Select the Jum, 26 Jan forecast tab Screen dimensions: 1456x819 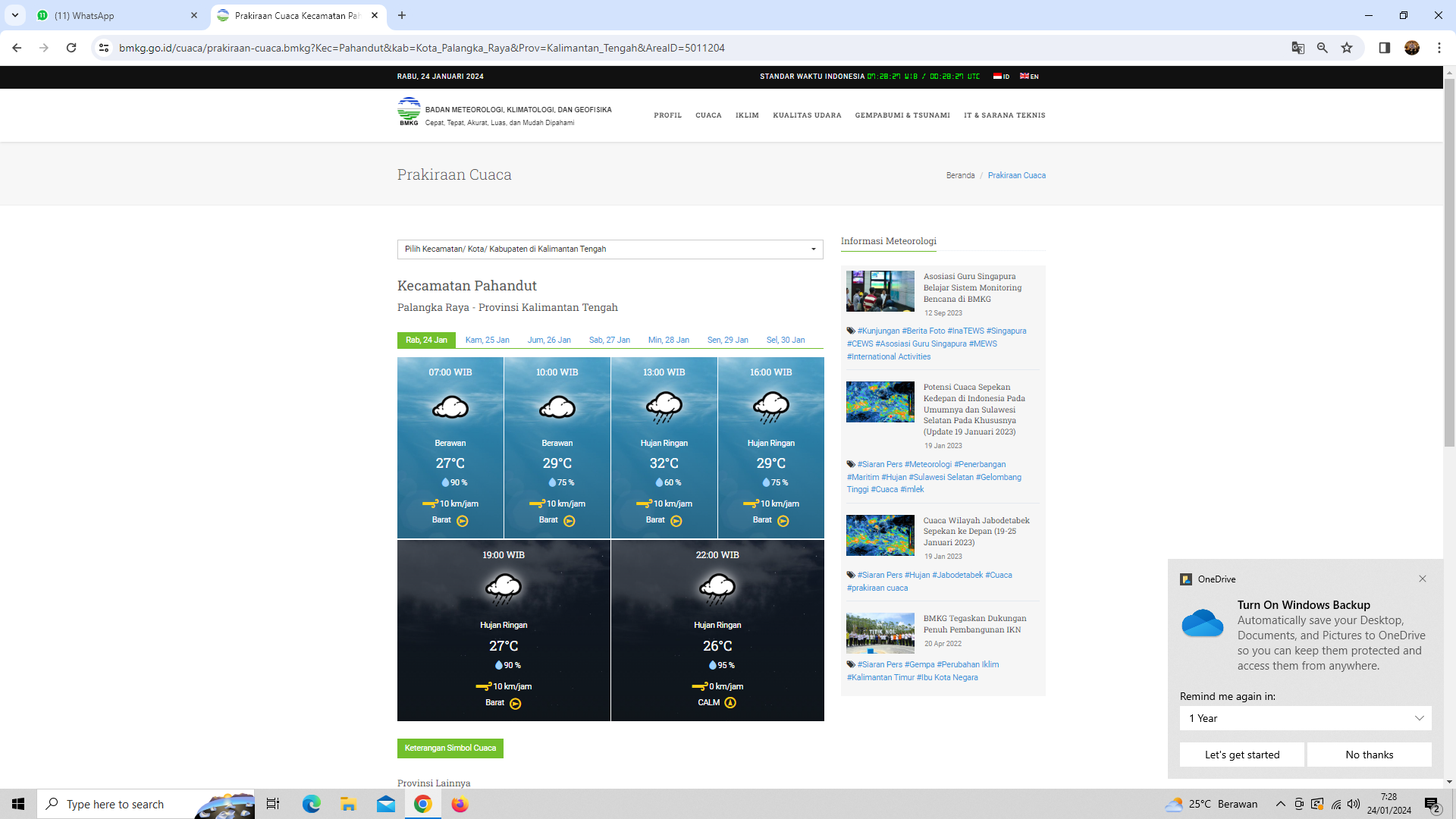(x=549, y=340)
